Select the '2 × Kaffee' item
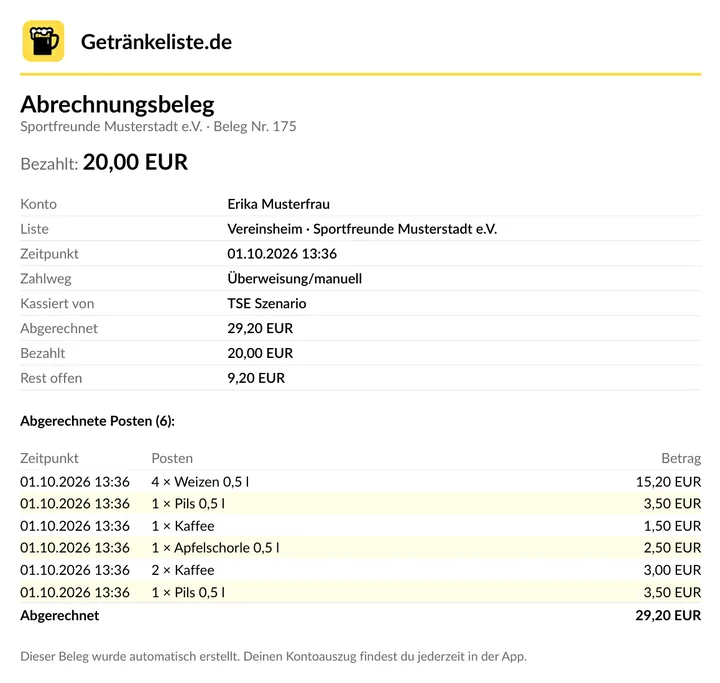 click(183, 570)
